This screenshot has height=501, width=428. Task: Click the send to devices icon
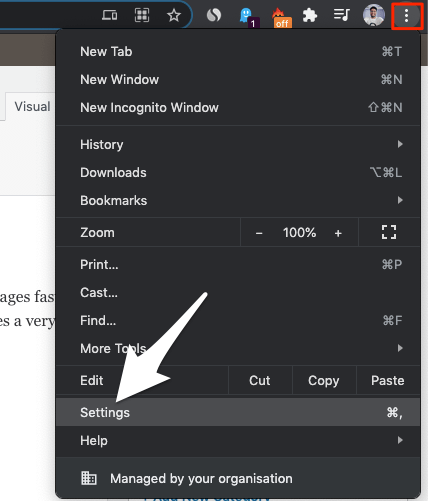pyautogui.click(x=110, y=15)
